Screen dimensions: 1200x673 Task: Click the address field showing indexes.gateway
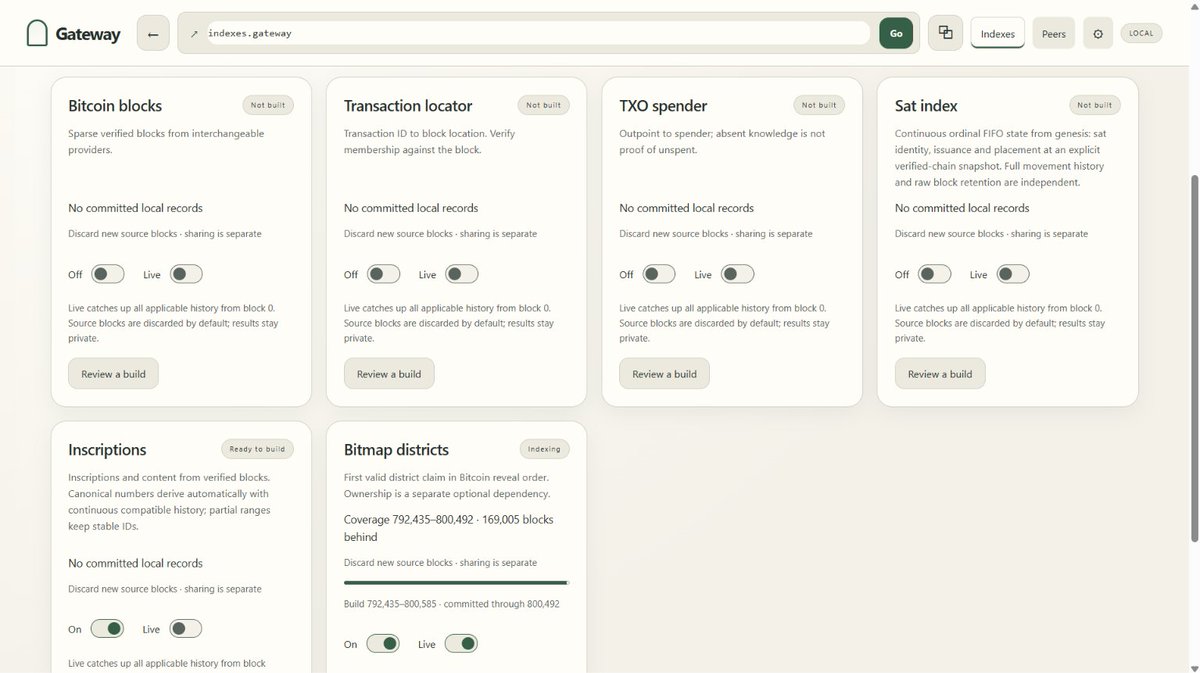coord(536,33)
